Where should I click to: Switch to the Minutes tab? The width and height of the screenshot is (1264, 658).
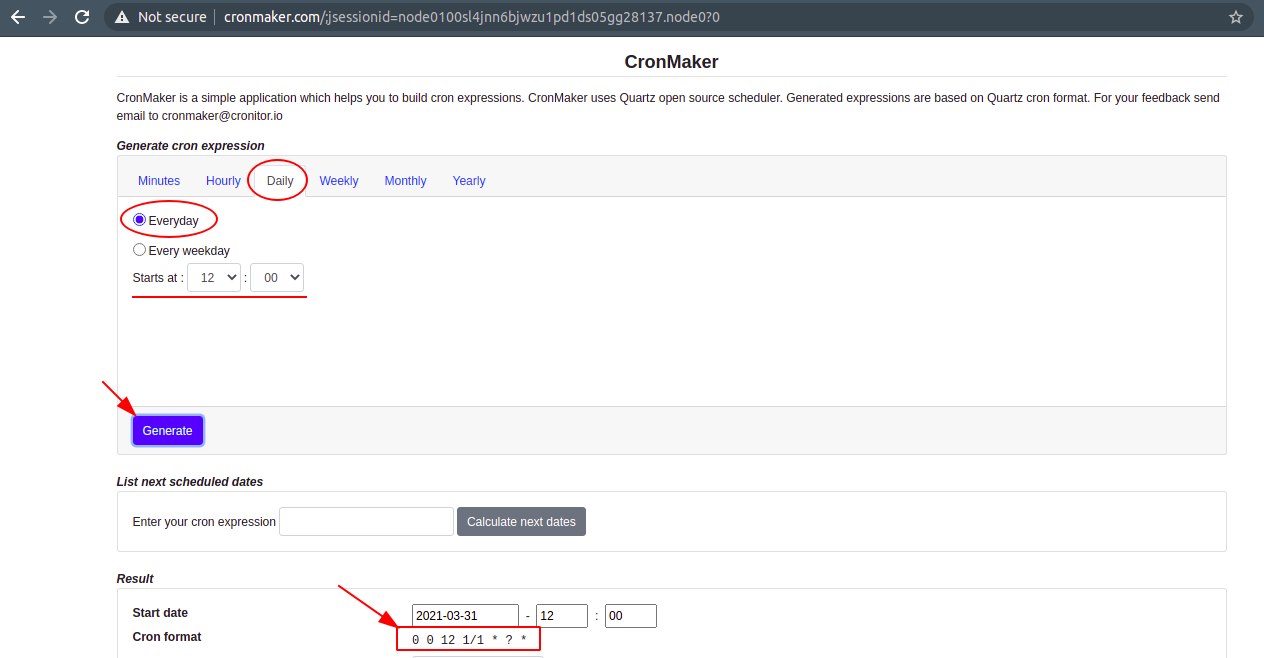point(159,181)
